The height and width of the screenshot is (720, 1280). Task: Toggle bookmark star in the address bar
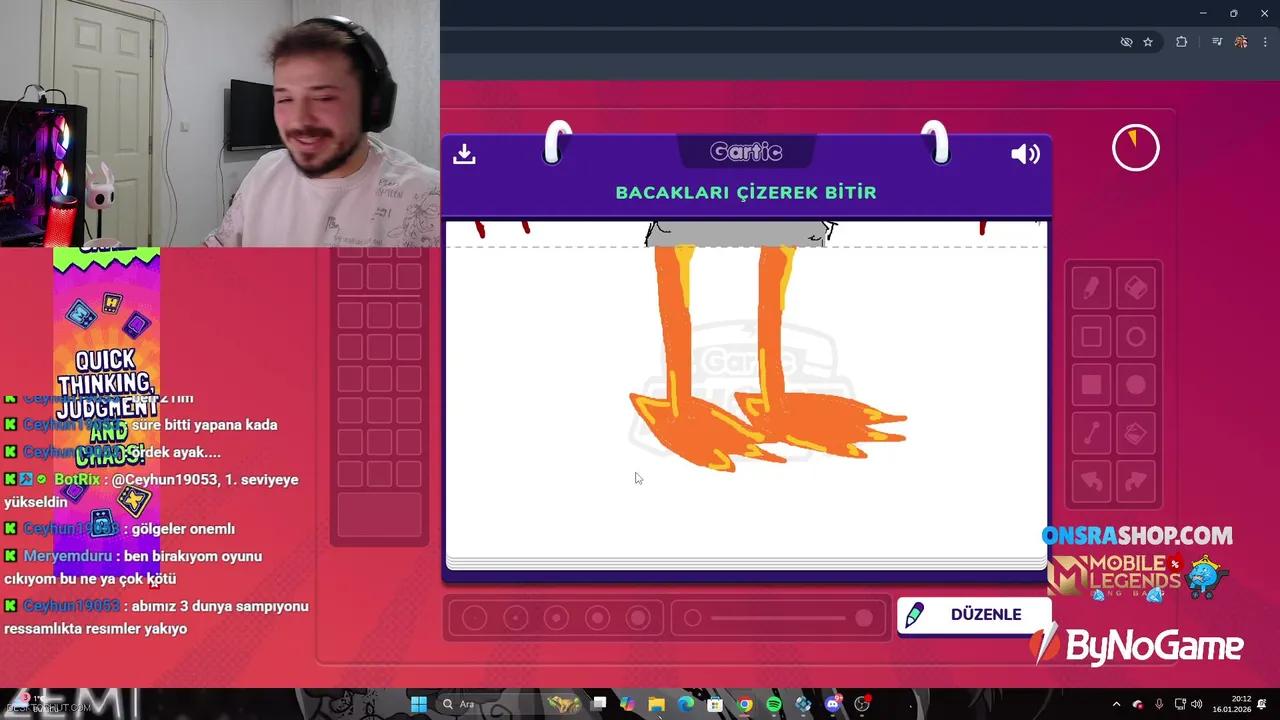click(x=1148, y=42)
